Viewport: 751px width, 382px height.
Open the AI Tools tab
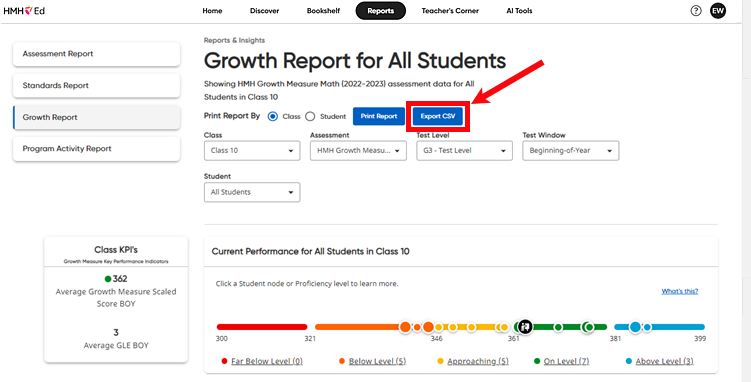[519, 11]
